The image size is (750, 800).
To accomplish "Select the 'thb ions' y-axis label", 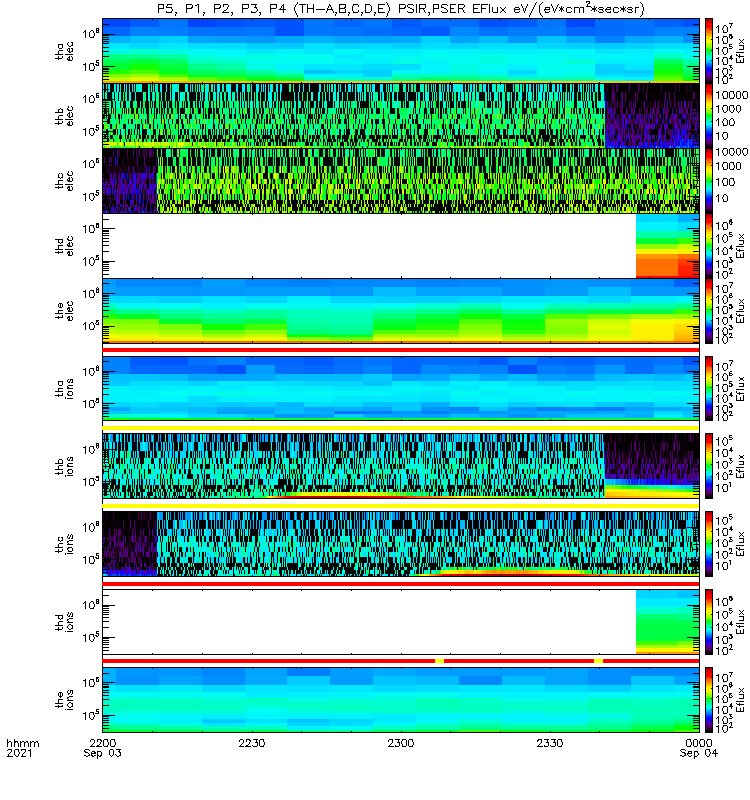I will pos(64,466).
